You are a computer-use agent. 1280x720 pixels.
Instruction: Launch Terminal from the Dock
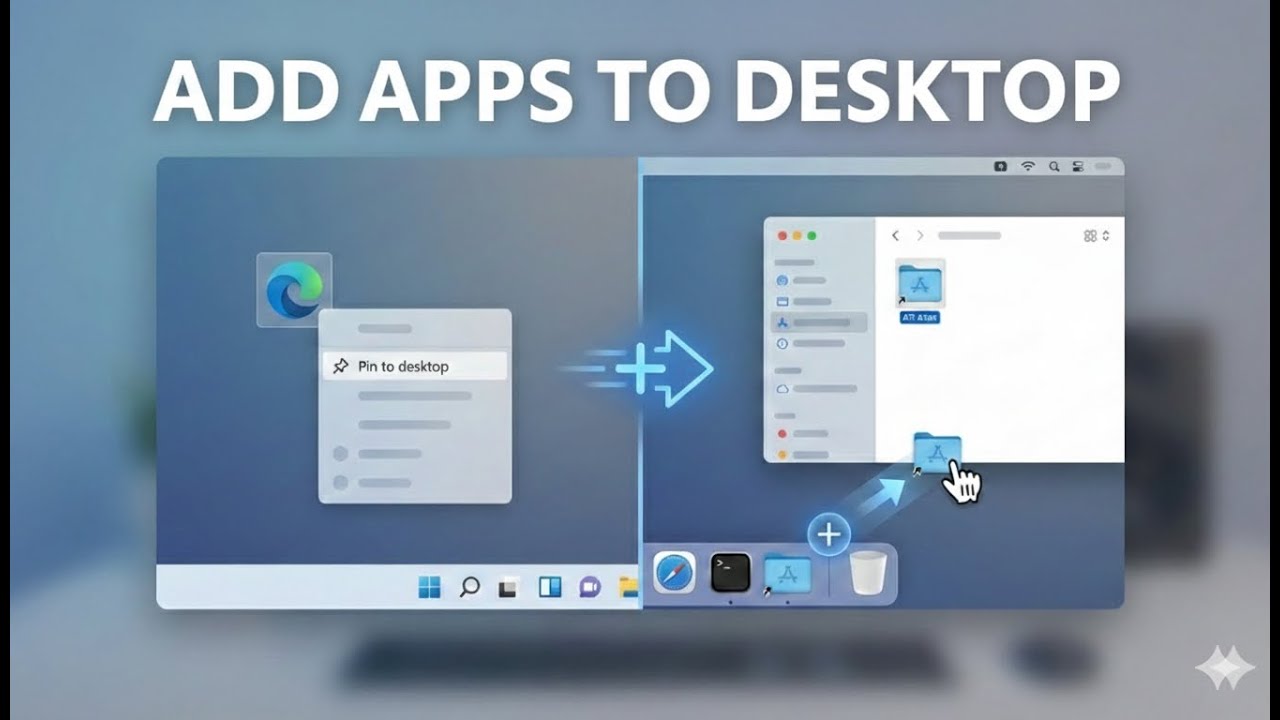(x=730, y=573)
